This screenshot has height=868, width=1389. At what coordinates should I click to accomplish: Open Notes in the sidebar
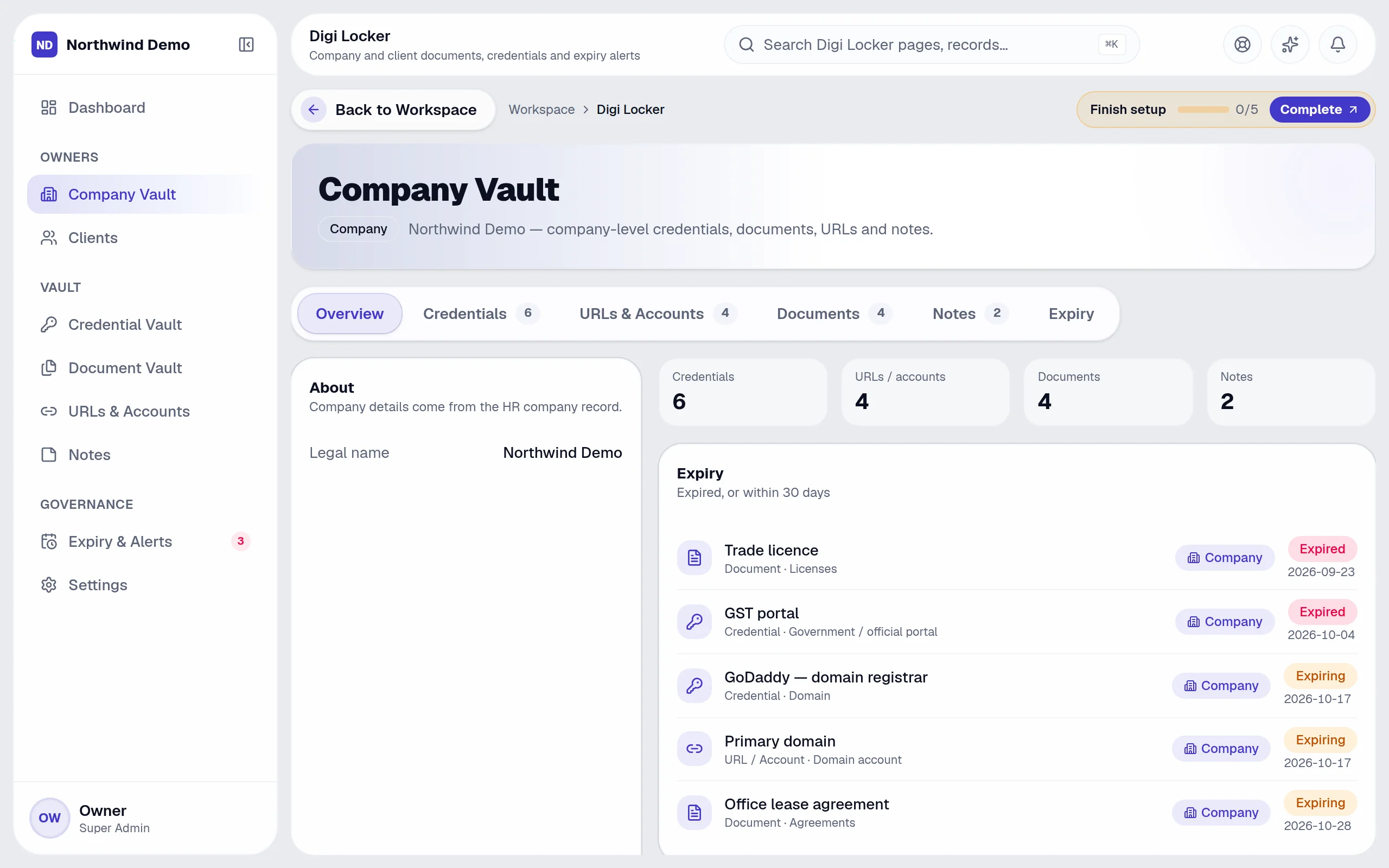(x=145, y=455)
